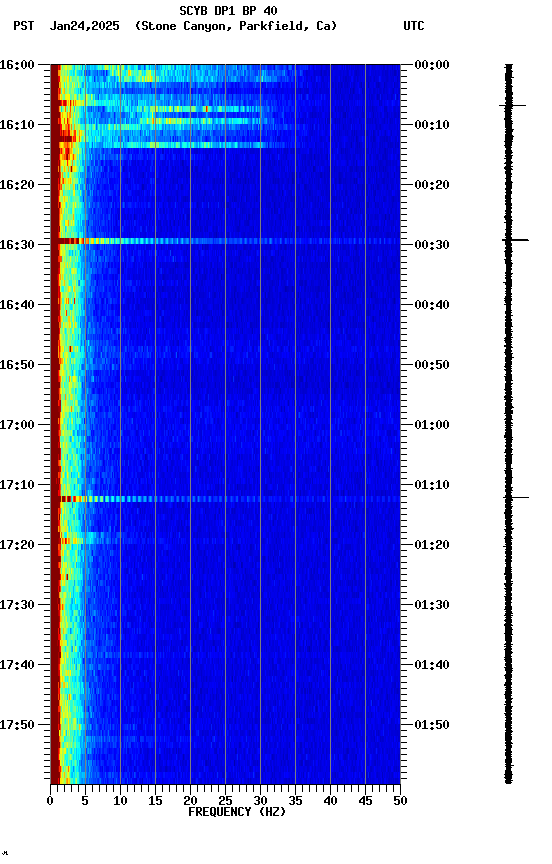Screen dimensions: 552x864
Task: Click the '01:50' UTC time label
Action: click(432, 725)
